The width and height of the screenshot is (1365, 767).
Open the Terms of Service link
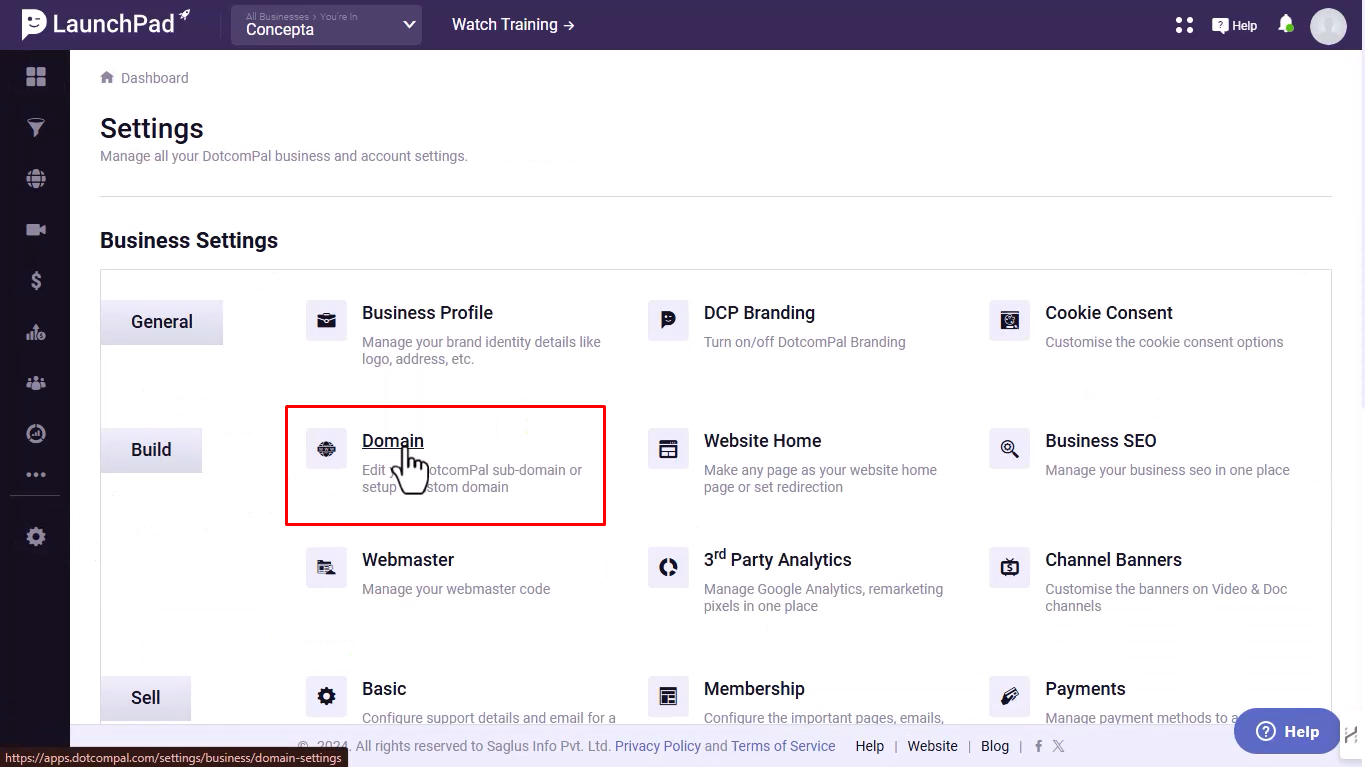pos(783,746)
